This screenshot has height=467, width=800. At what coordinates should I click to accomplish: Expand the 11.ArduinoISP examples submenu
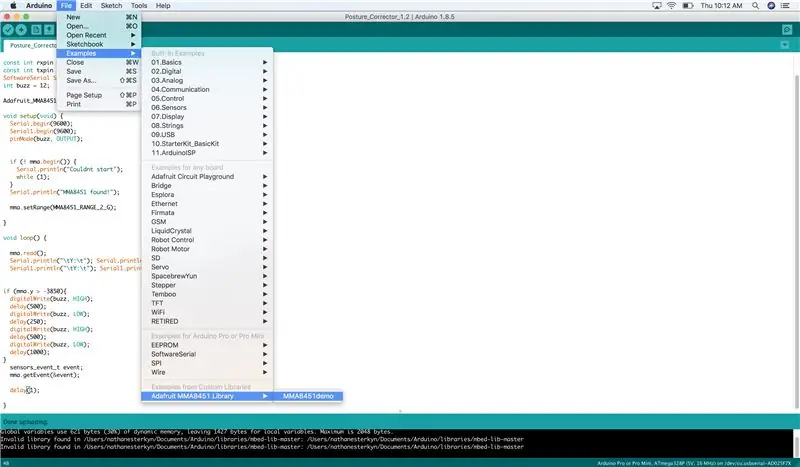click(207, 153)
